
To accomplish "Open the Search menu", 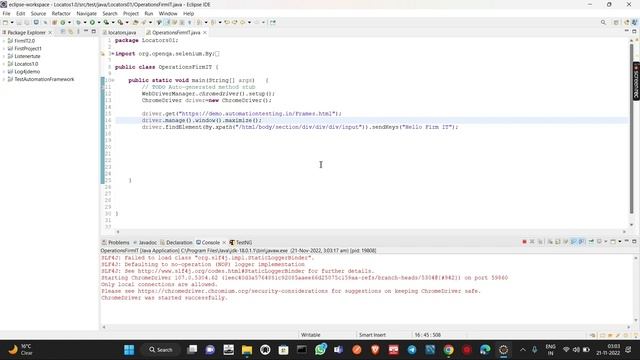I will click(110, 13).
